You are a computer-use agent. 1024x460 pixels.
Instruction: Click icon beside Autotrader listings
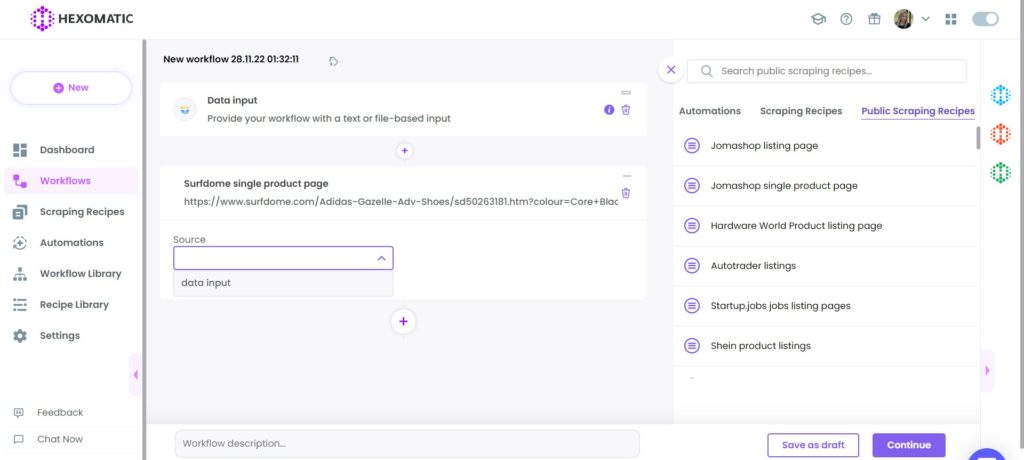click(692, 266)
